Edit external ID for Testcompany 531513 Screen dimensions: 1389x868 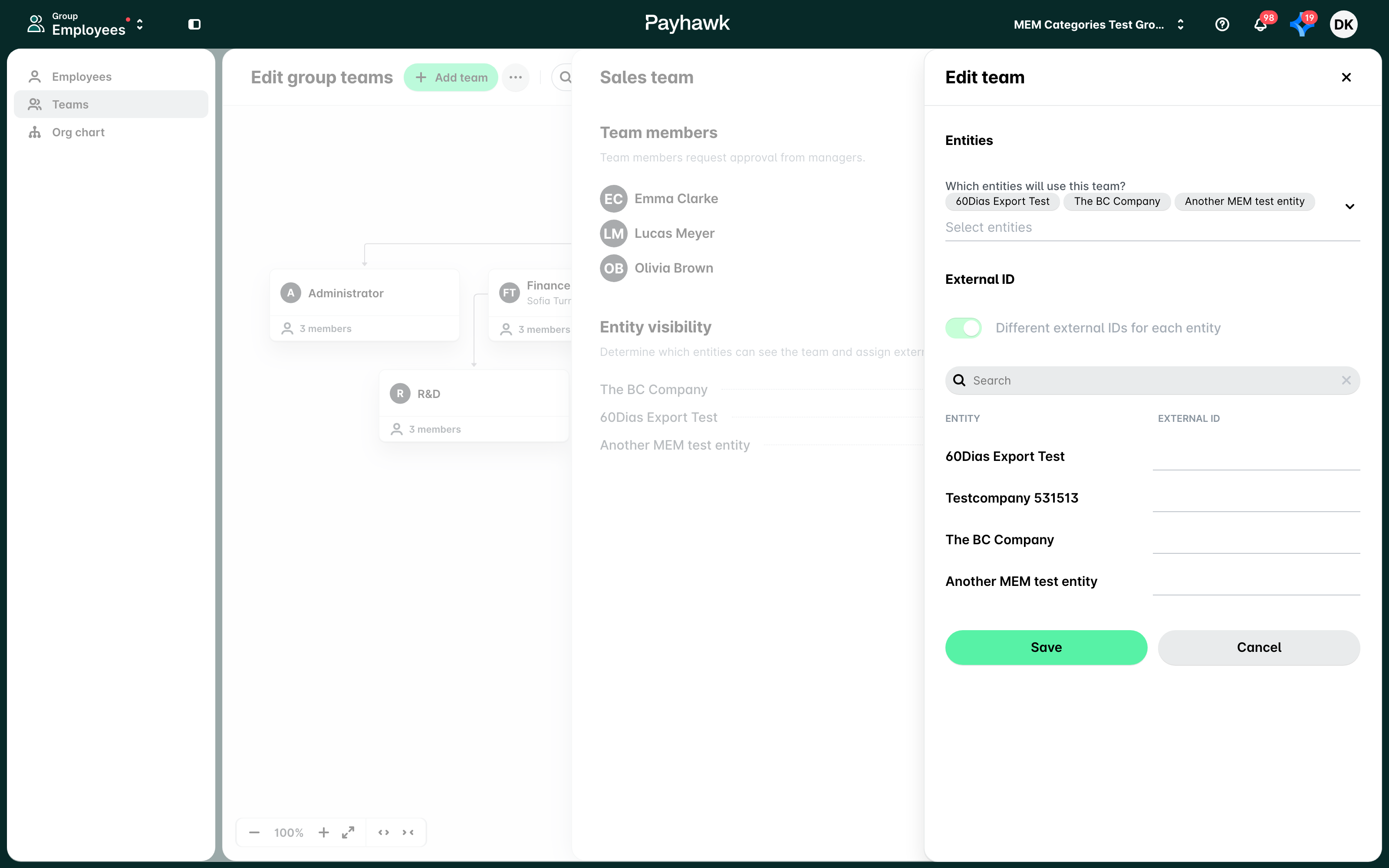(x=1256, y=498)
